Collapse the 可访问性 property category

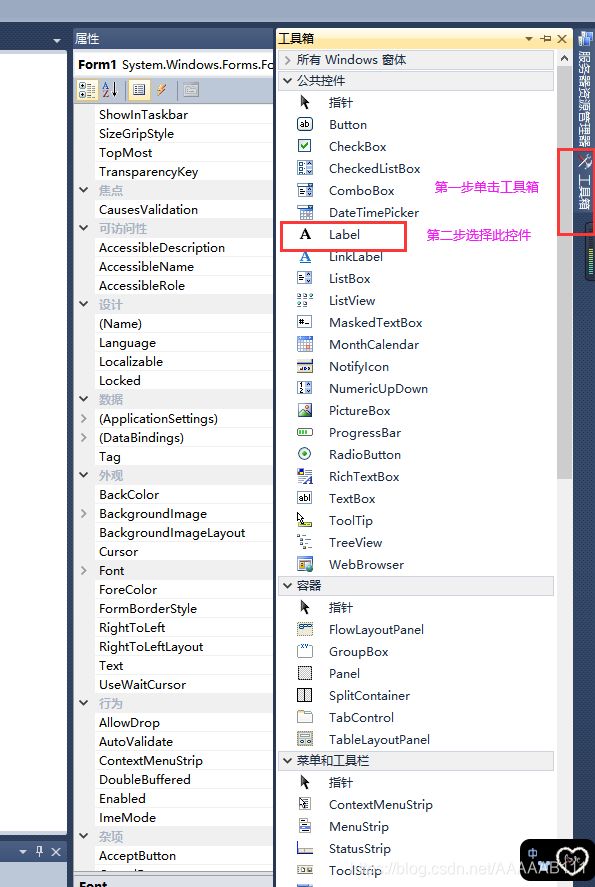pyautogui.click(x=84, y=228)
